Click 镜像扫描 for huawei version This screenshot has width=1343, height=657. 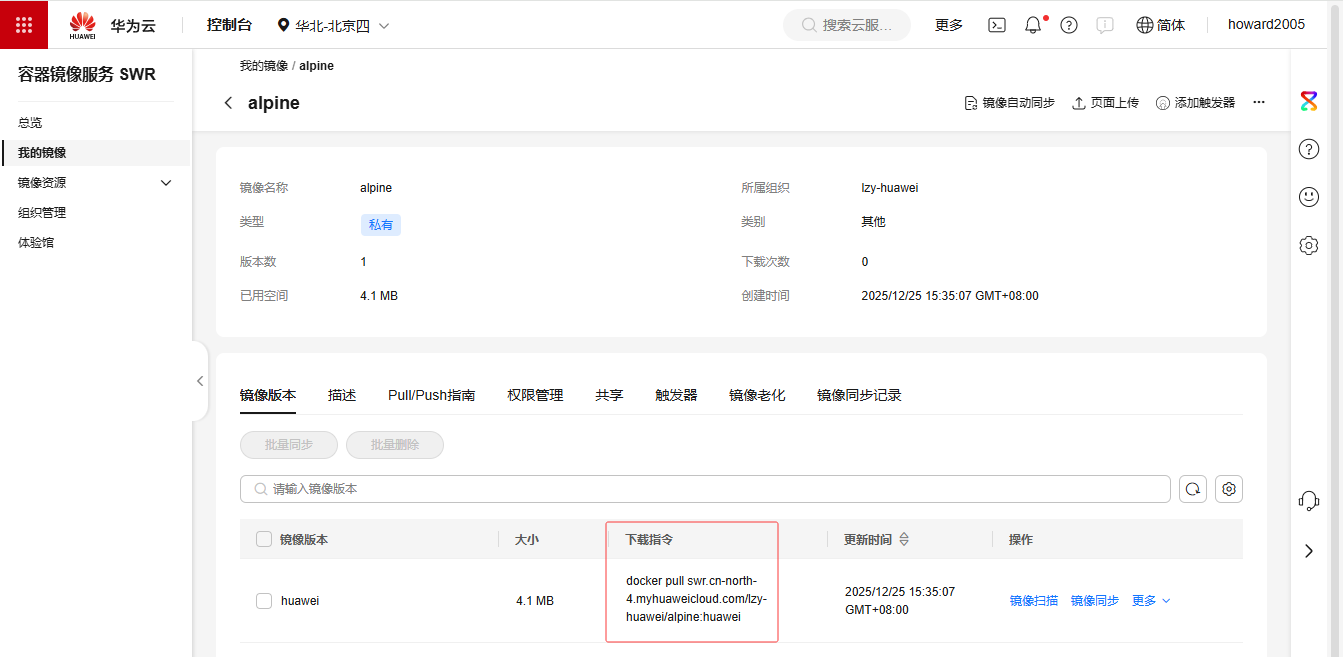tap(1034, 601)
